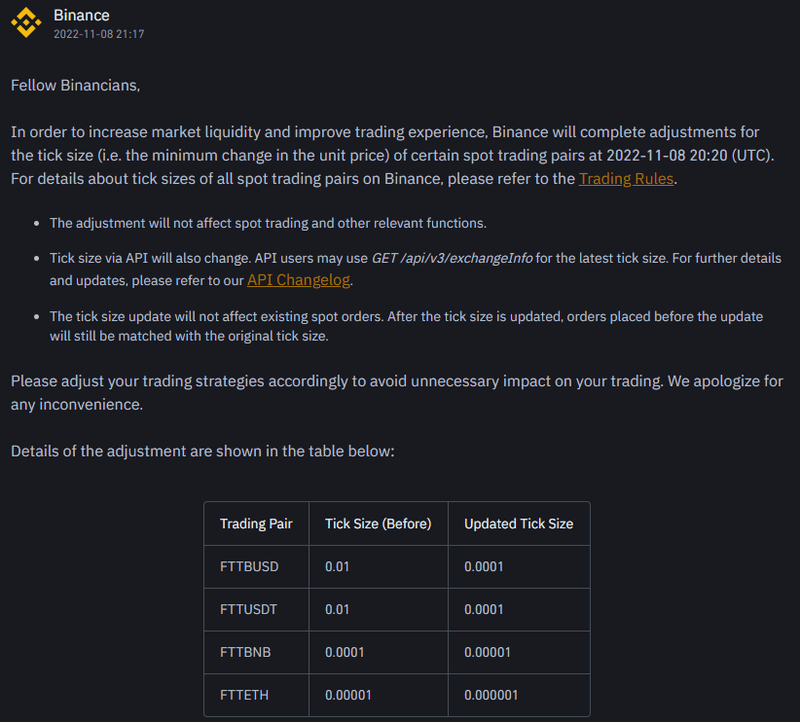The image size is (800, 722).
Task: Open the API Changelog link
Action: tap(298, 280)
